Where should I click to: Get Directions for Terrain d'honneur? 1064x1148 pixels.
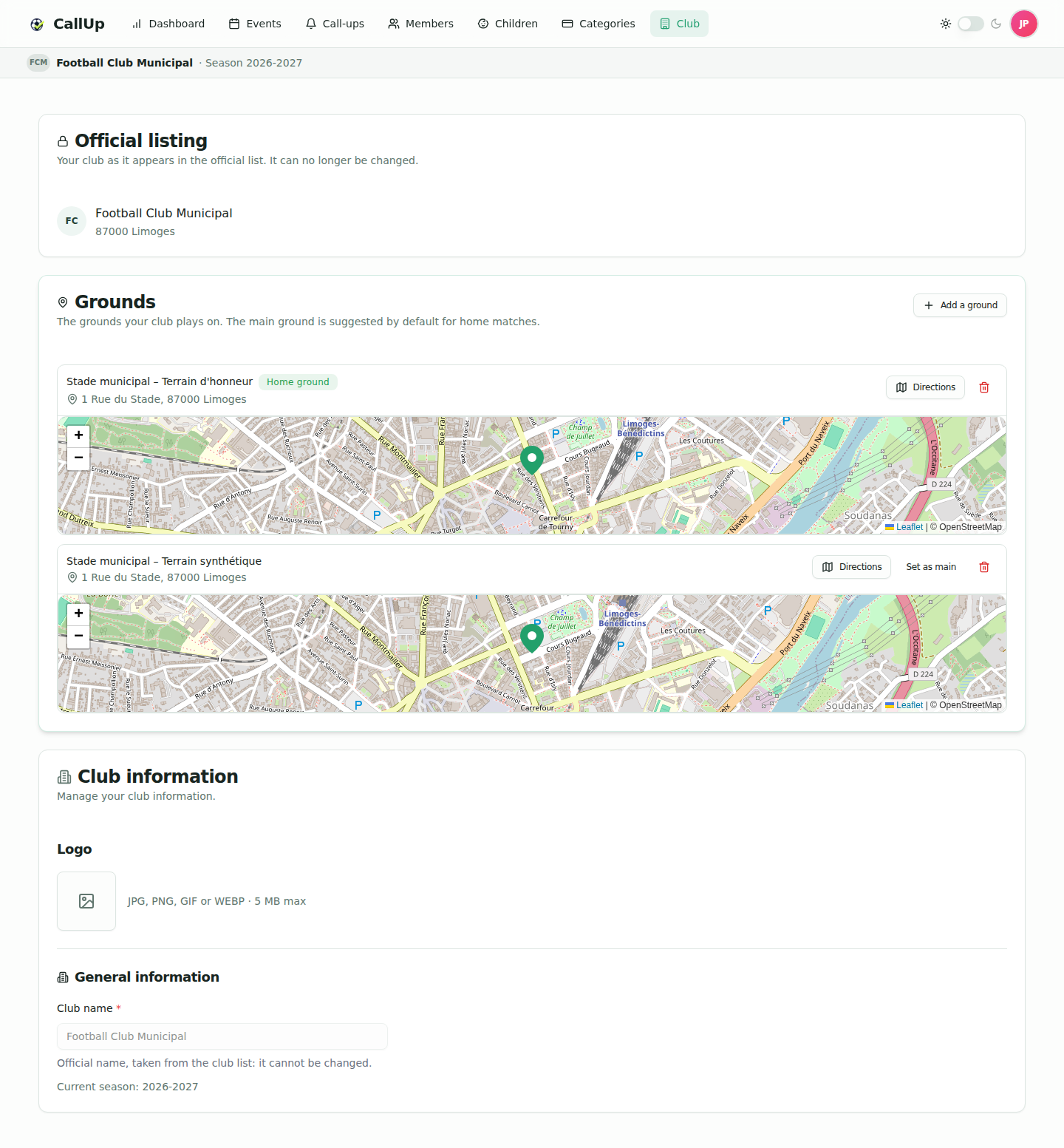click(x=925, y=387)
